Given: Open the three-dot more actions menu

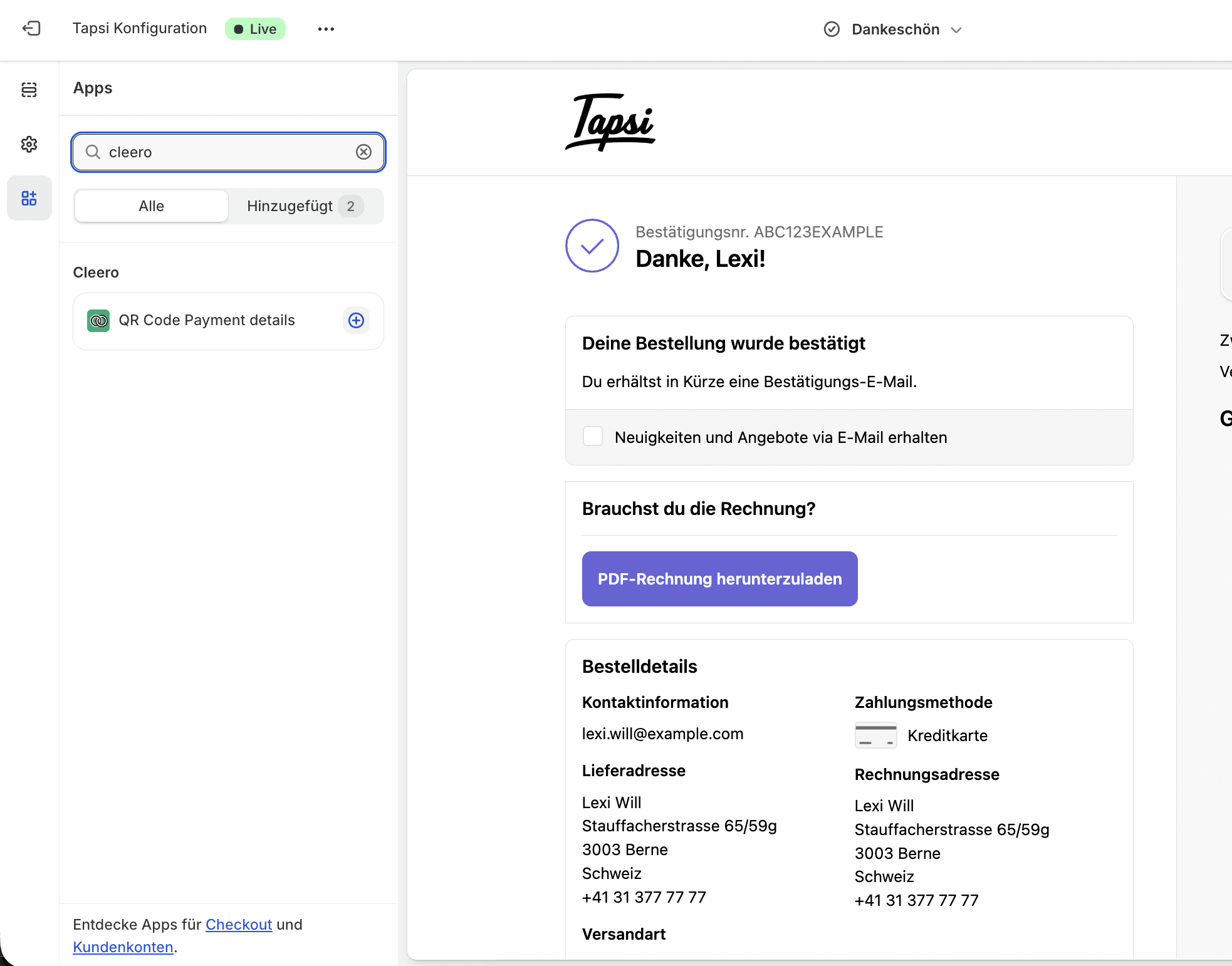Looking at the screenshot, I should pos(326,29).
